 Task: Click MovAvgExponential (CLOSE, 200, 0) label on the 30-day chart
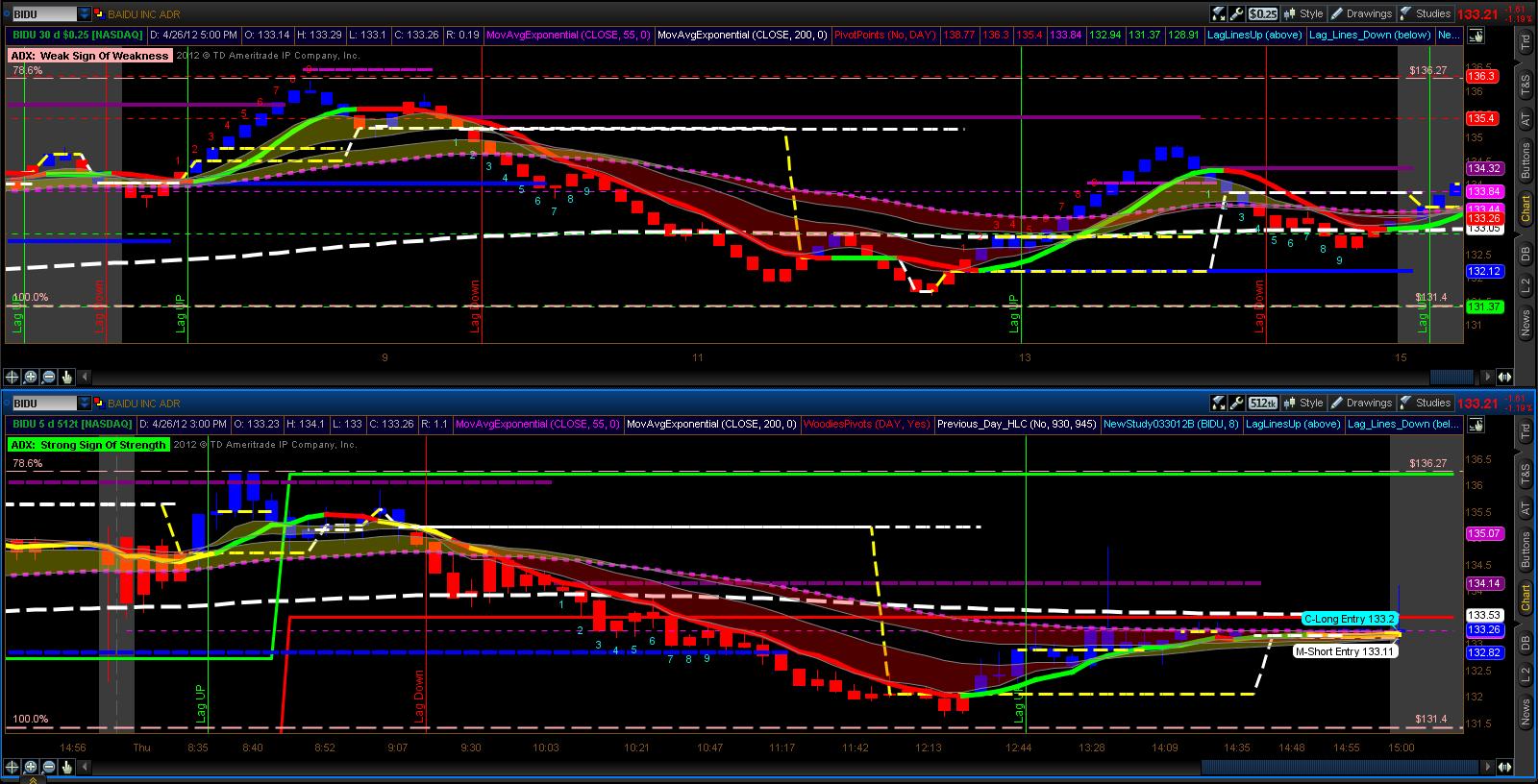[x=742, y=36]
